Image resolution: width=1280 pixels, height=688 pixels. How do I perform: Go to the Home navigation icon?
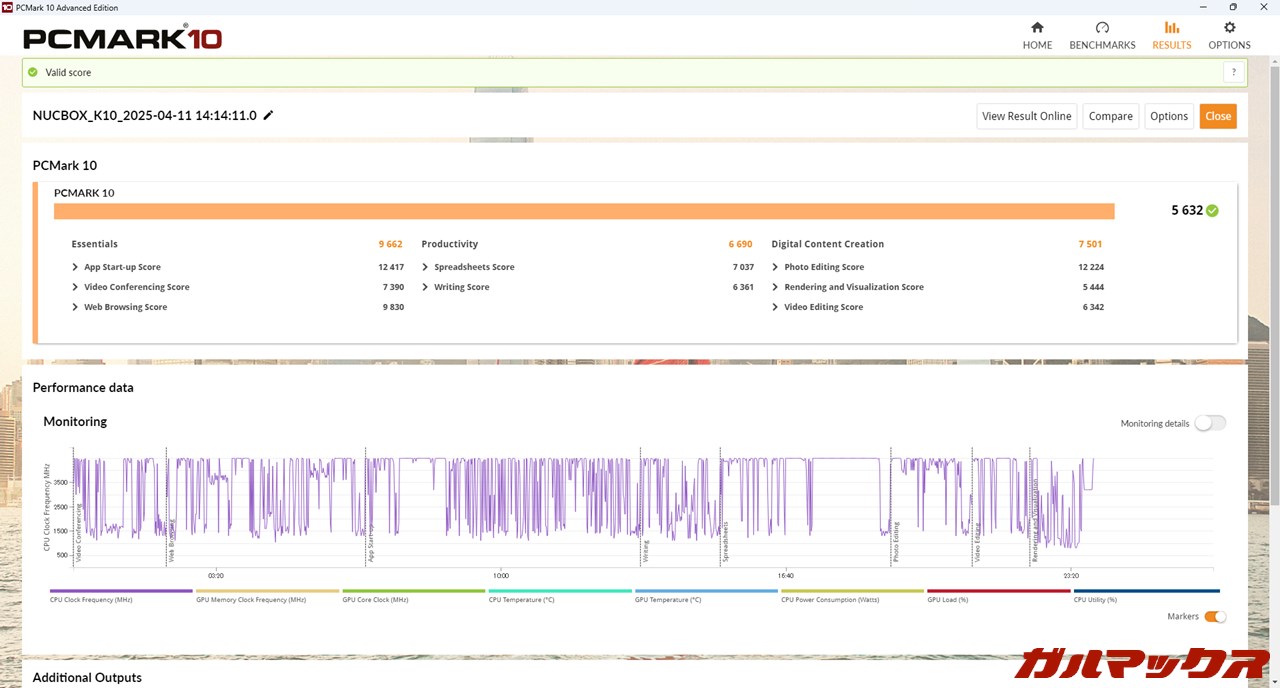1037,28
